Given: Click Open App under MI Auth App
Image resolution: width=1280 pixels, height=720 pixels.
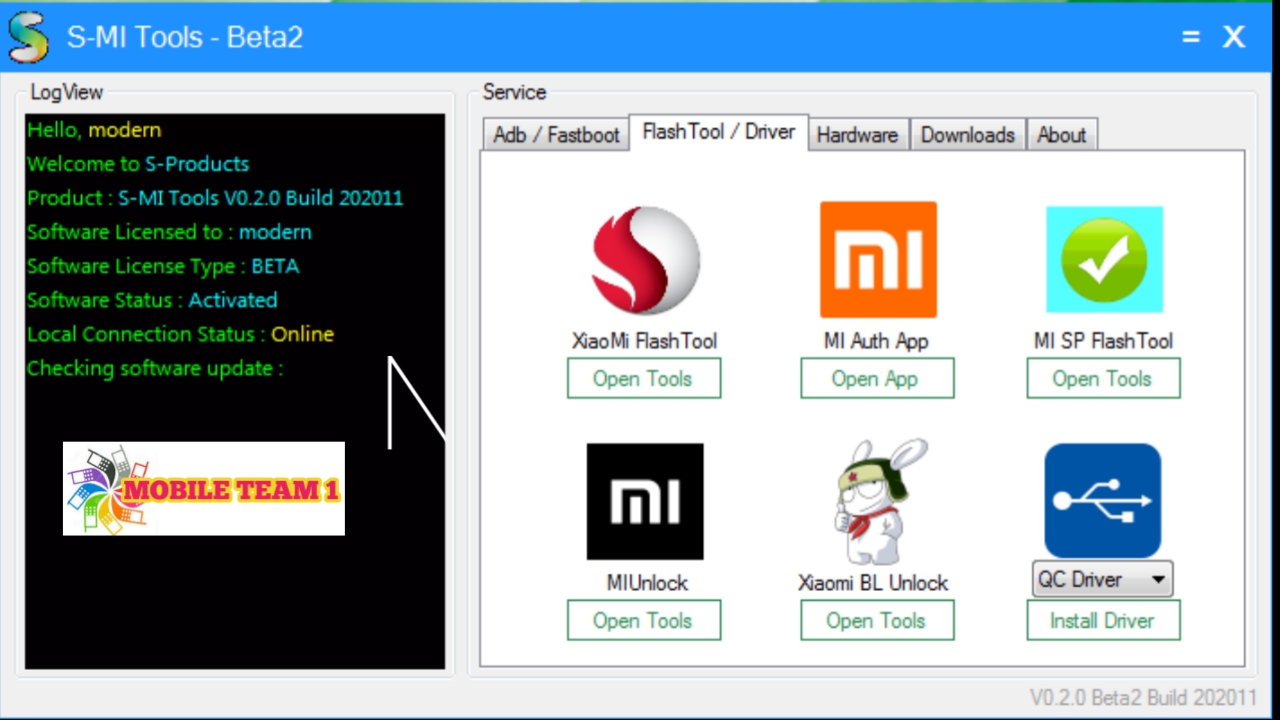Looking at the screenshot, I should coord(877,378).
